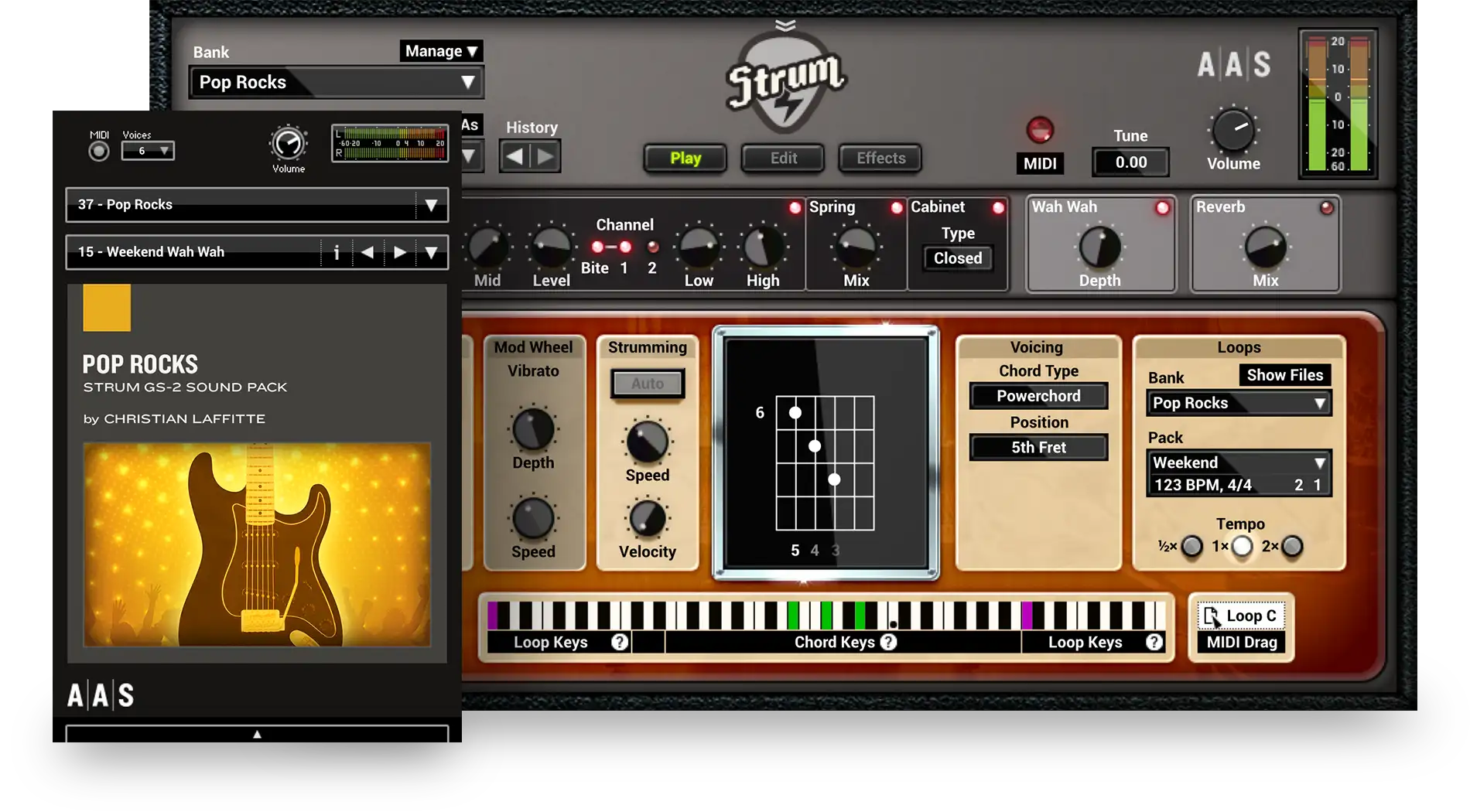The height and width of the screenshot is (812, 1470).
Task: Go to previous preset with left arrow
Action: coord(367,252)
